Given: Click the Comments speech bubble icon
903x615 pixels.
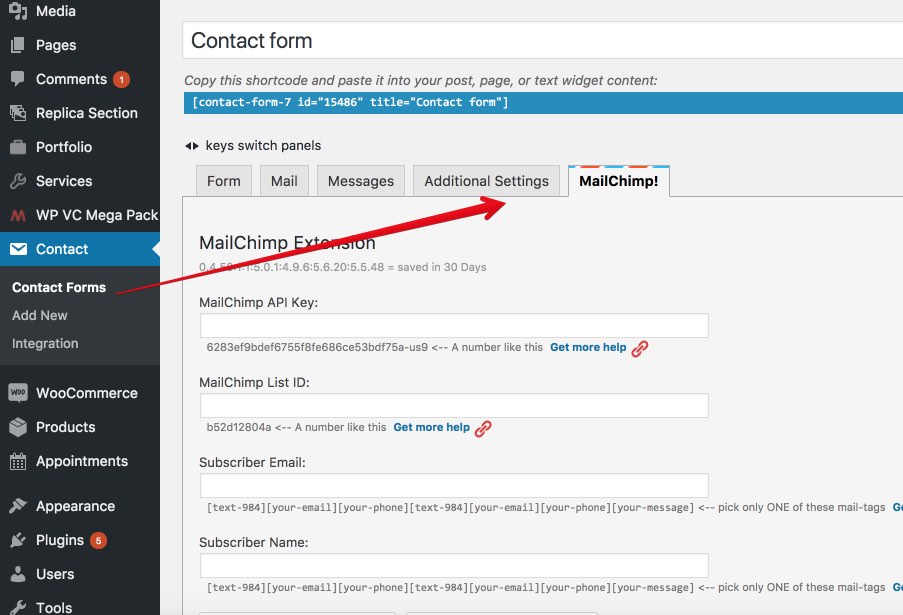Looking at the screenshot, I should coord(18,79).
